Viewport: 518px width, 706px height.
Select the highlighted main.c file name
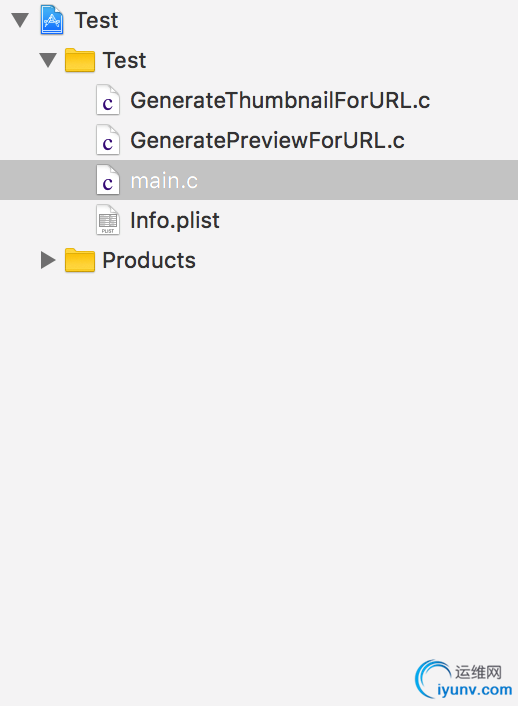coord(164,181)
